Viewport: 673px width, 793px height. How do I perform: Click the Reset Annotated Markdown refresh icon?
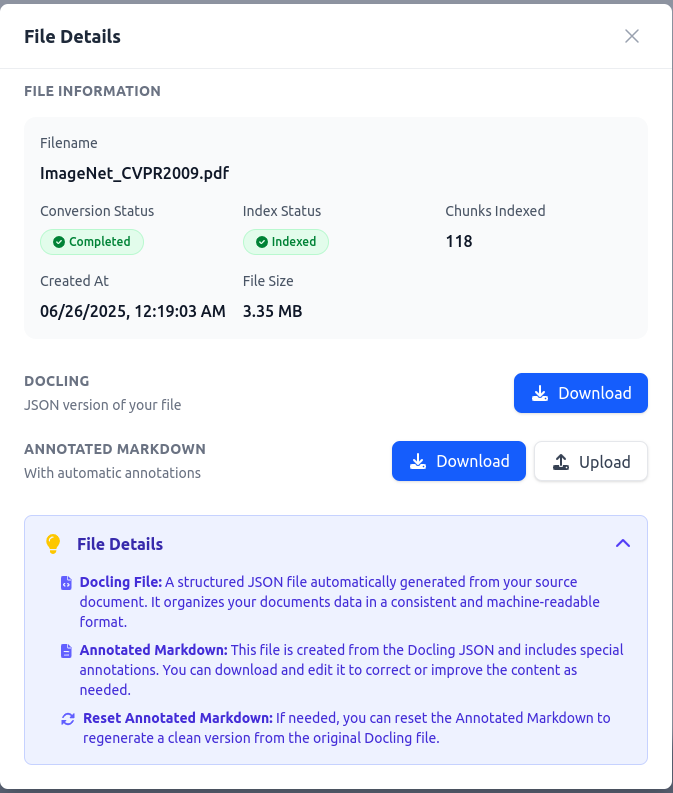68,719
